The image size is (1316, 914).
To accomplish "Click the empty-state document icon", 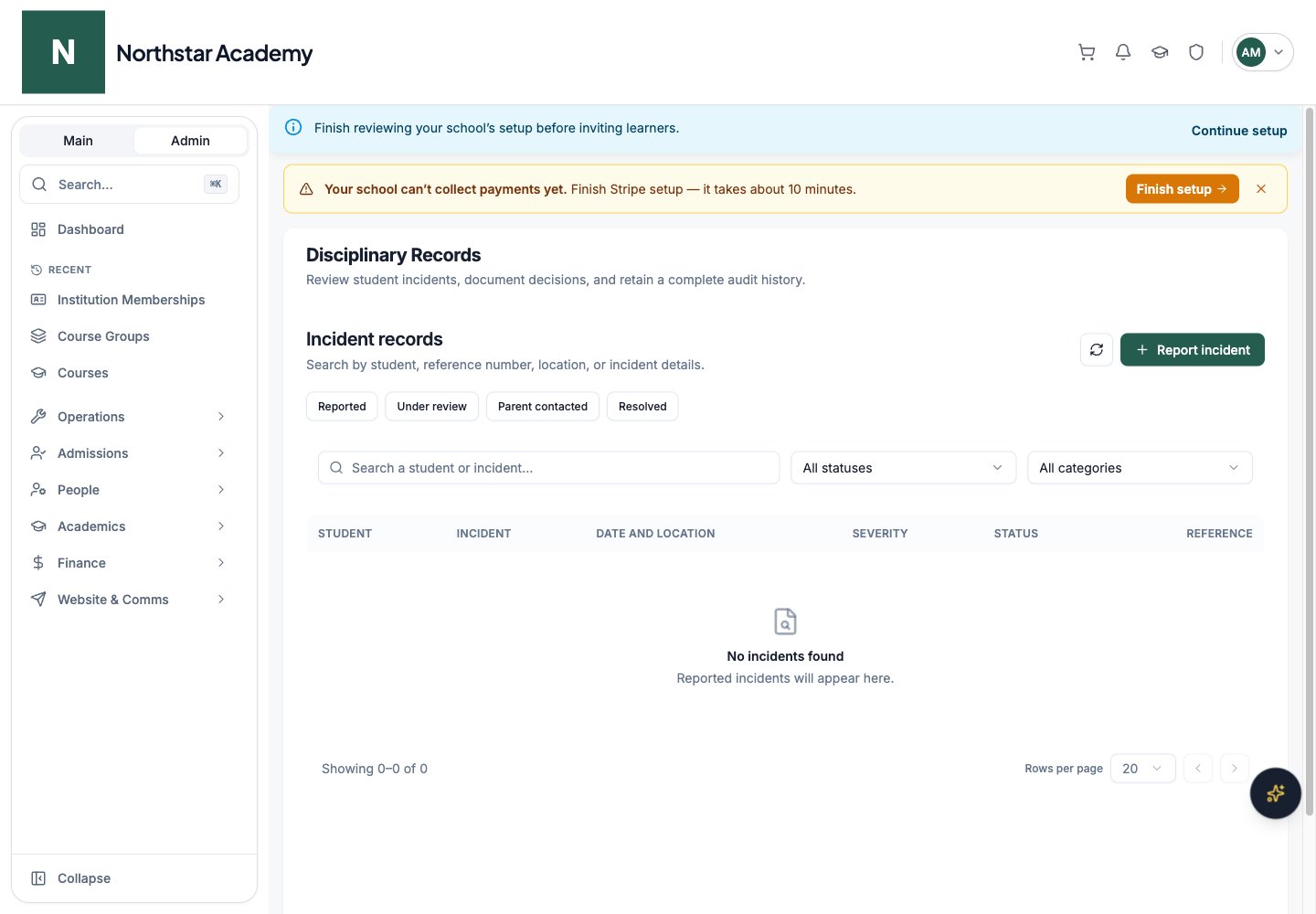I will pos(785,622).
